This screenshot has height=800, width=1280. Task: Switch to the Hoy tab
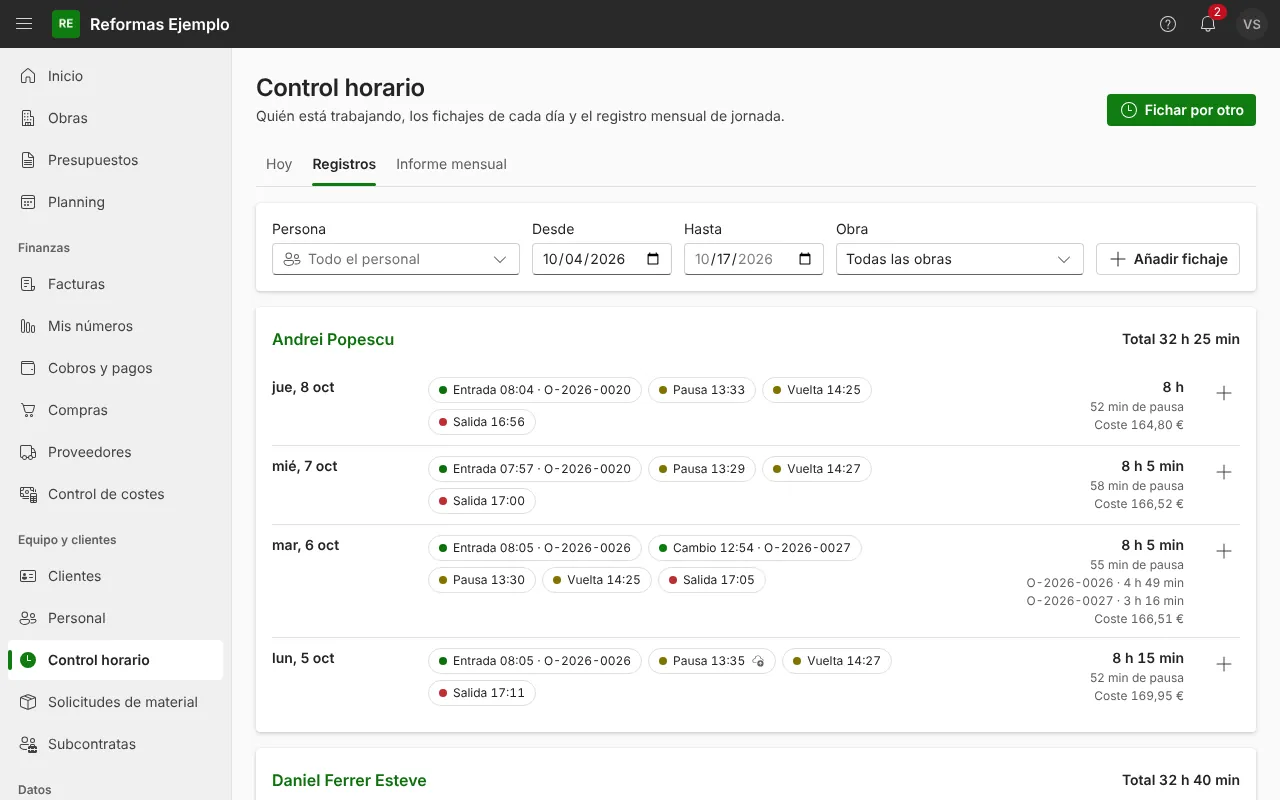[x=279, y=164]
